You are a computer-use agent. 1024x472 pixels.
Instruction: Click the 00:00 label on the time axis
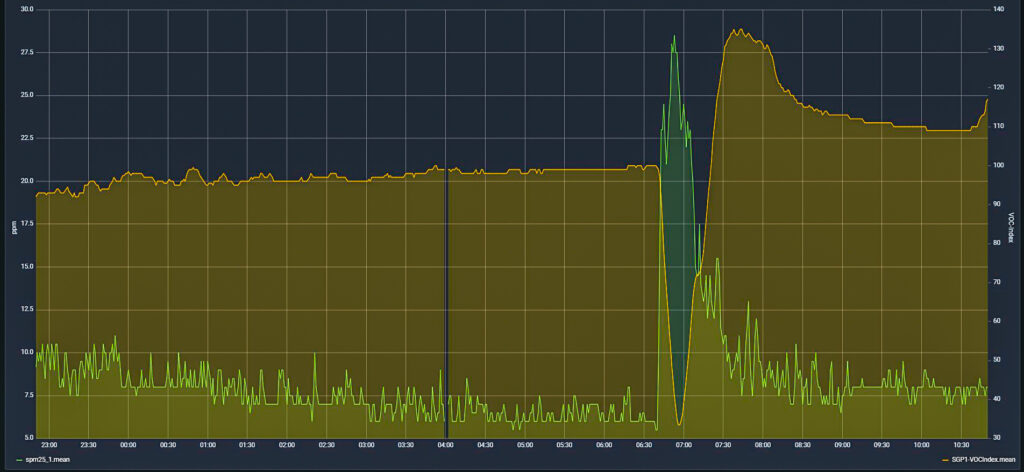(x=128, y=445)
